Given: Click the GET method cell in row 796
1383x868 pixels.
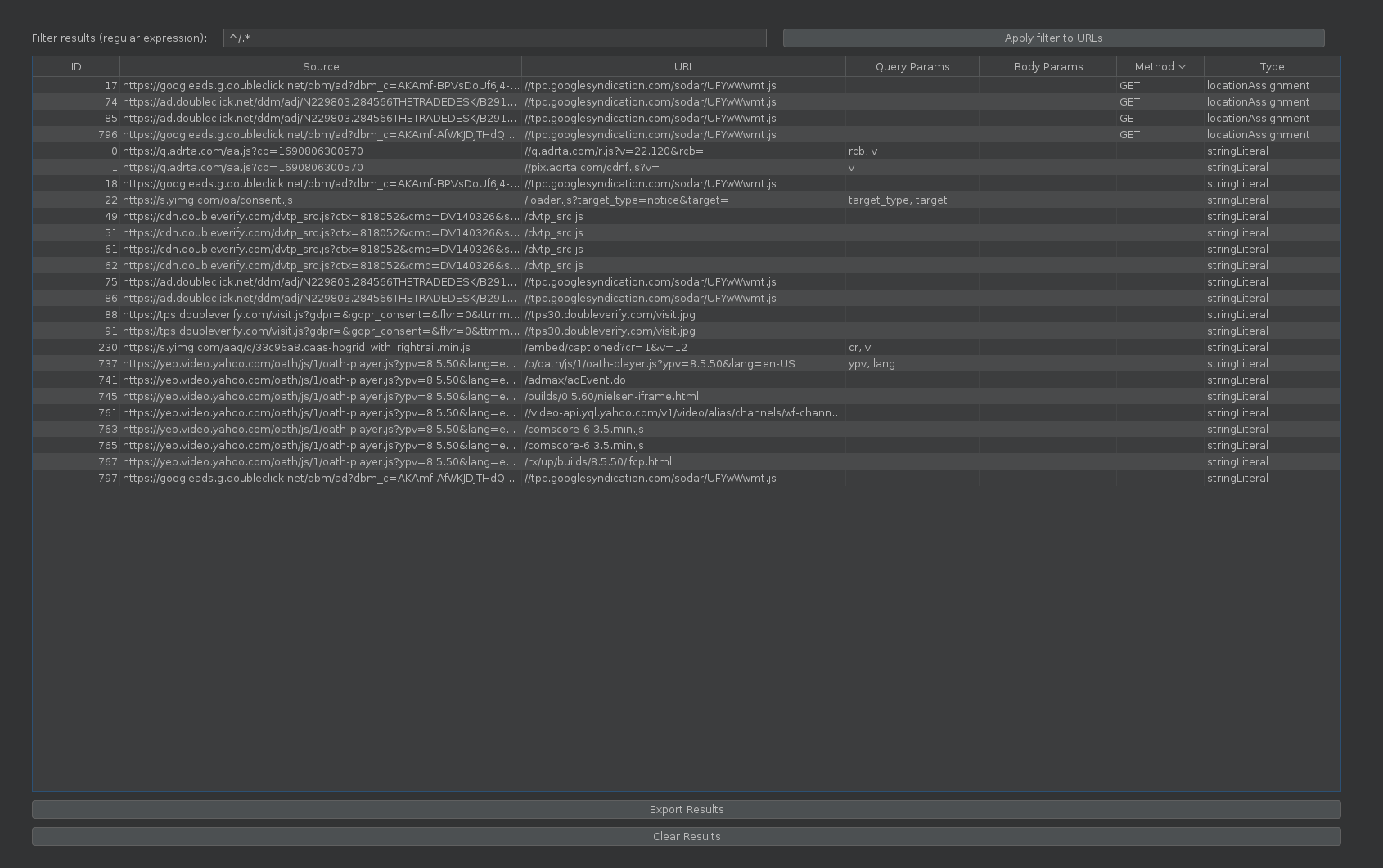Looking at the screenshot, I should coord(1129,135).
